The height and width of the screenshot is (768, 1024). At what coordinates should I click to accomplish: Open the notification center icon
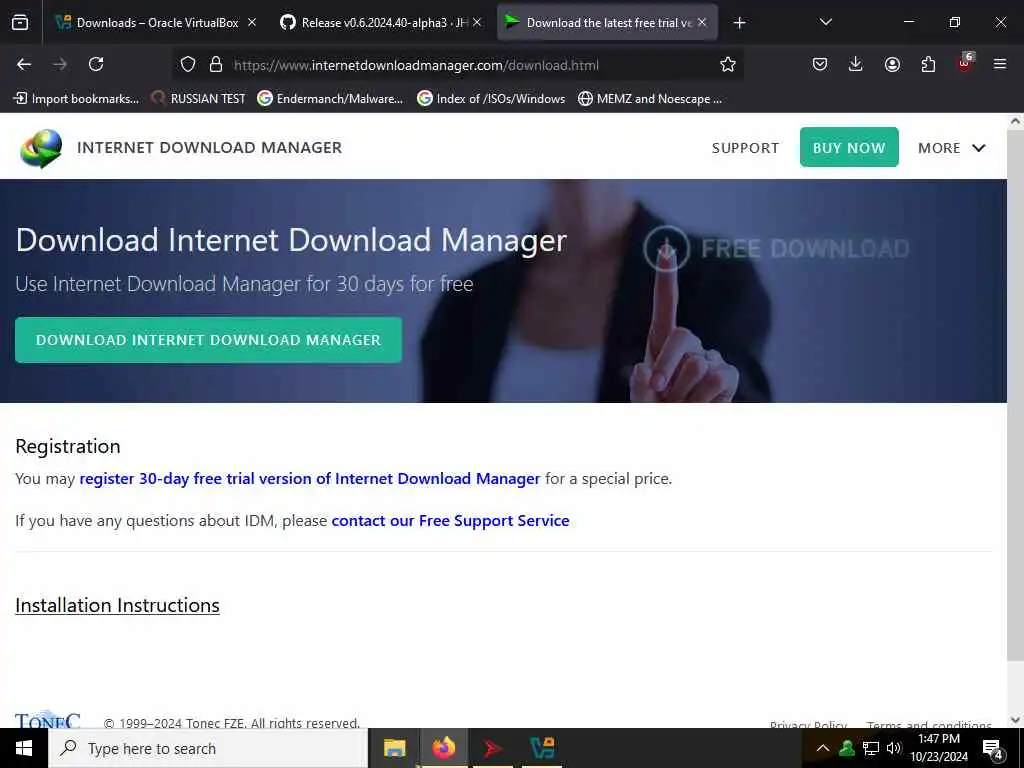coord(993,749)
